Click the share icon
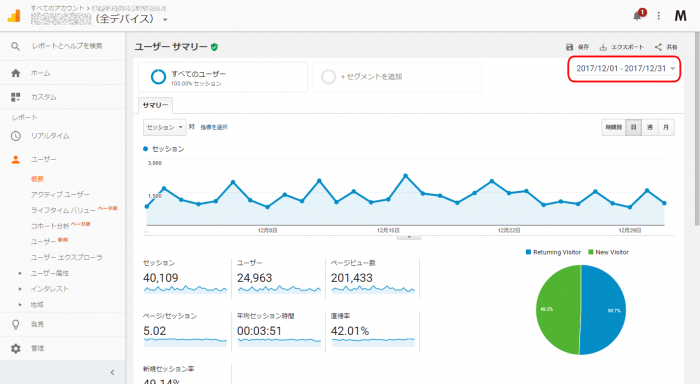The height and width of the screenshot is (384, 700). coord(658,47)
